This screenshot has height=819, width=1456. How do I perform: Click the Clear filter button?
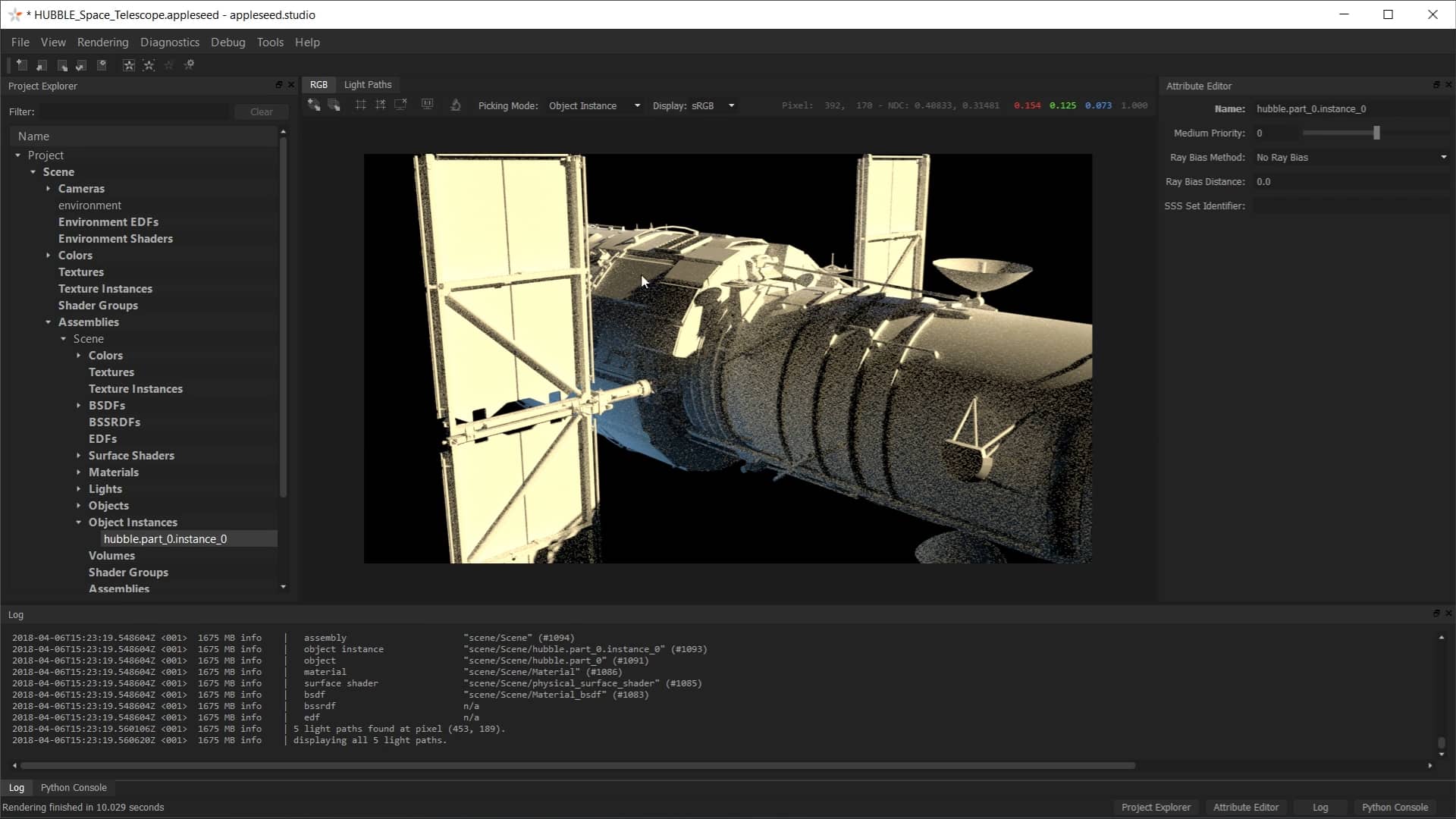[x=262, y=112]
